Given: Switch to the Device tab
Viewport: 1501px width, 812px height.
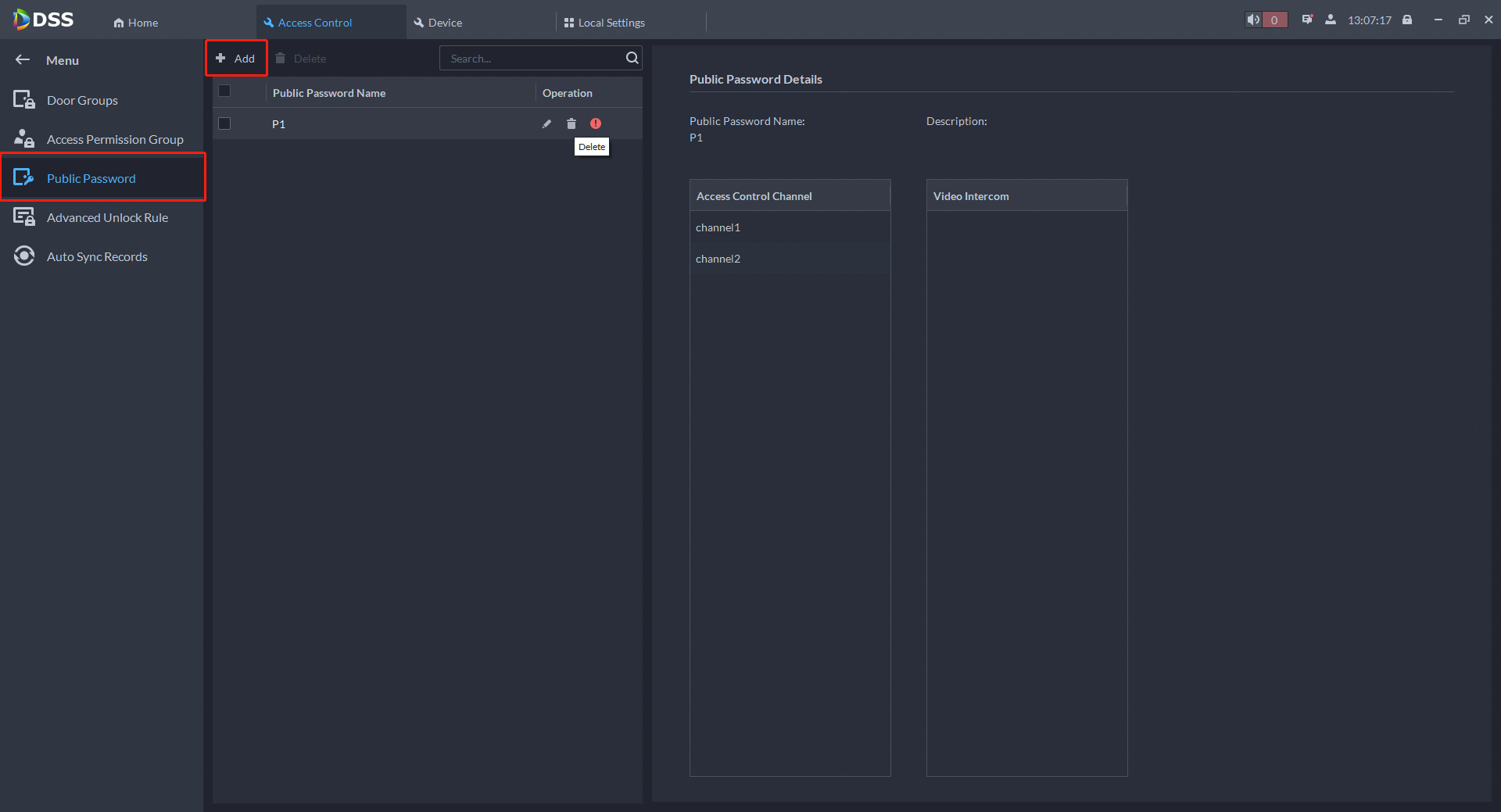Looking at the screenshot, I should (x=439, y=23).
